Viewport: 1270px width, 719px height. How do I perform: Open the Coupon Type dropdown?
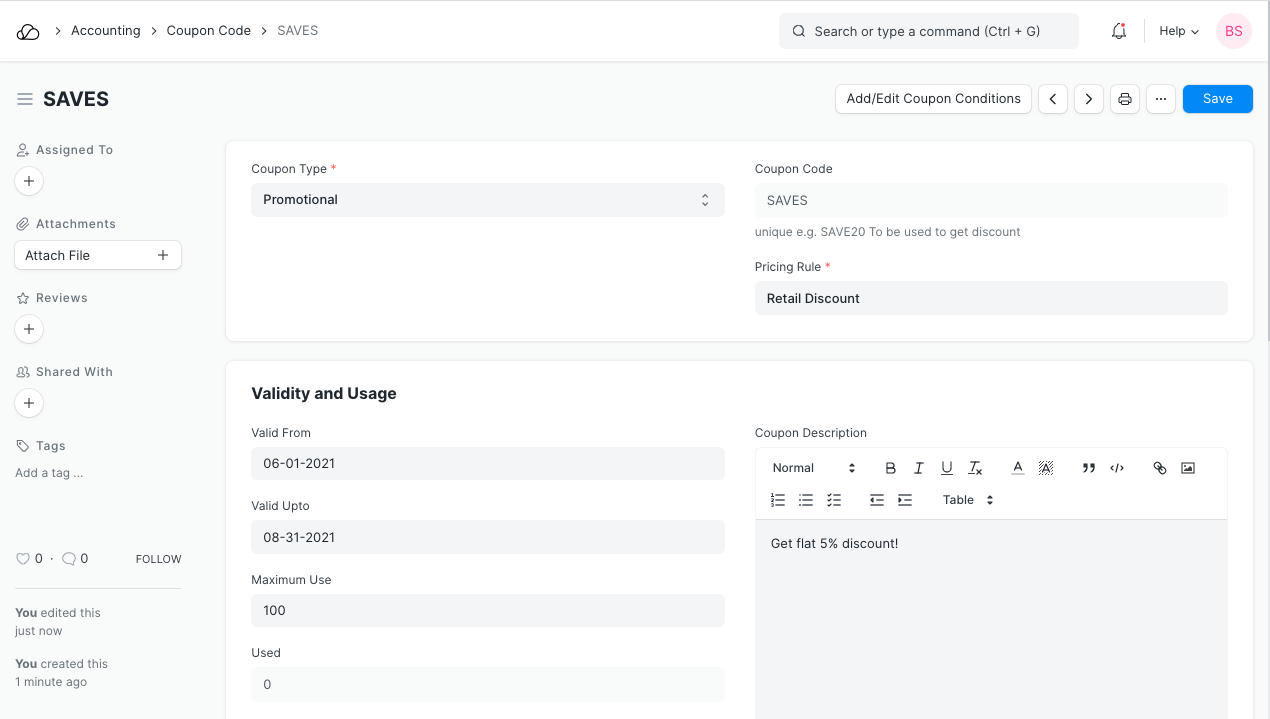487,200
